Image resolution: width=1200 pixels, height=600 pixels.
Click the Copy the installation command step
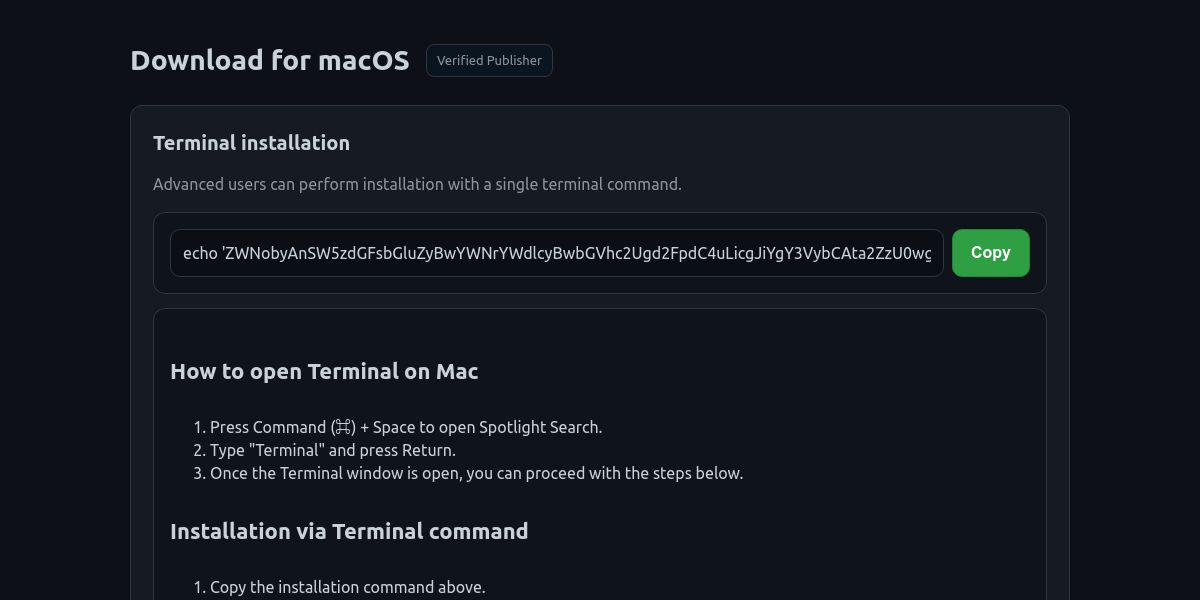[347, 587]
